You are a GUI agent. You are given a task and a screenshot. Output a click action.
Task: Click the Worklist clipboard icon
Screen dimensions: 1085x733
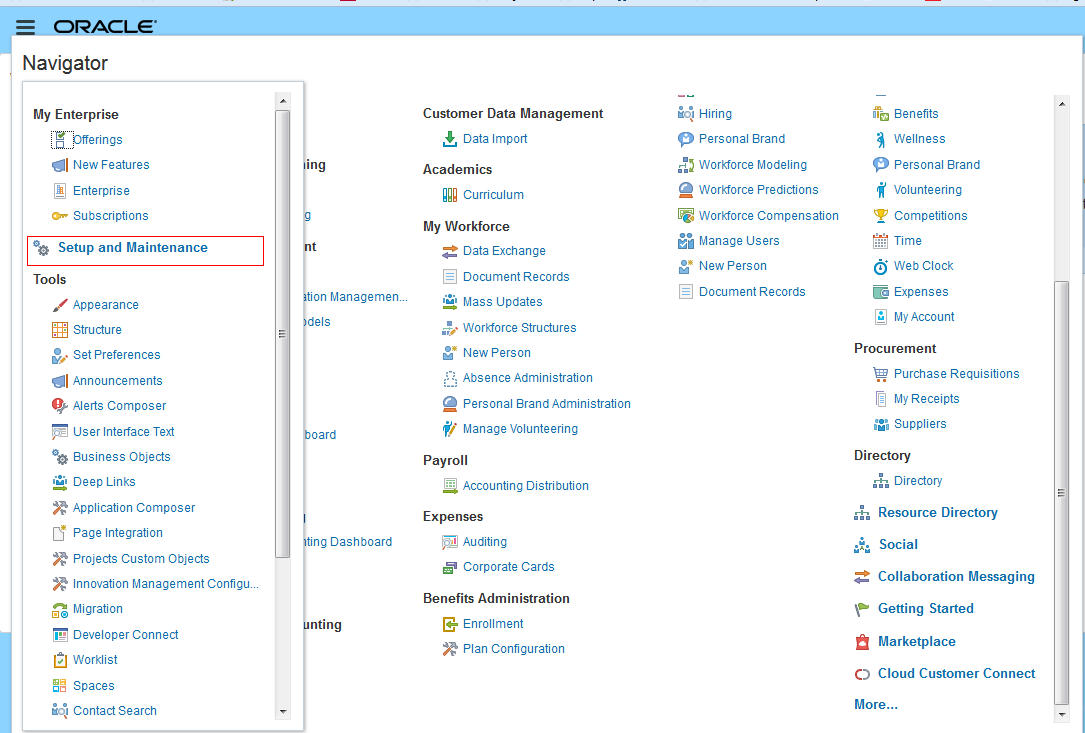pos(60,660)
